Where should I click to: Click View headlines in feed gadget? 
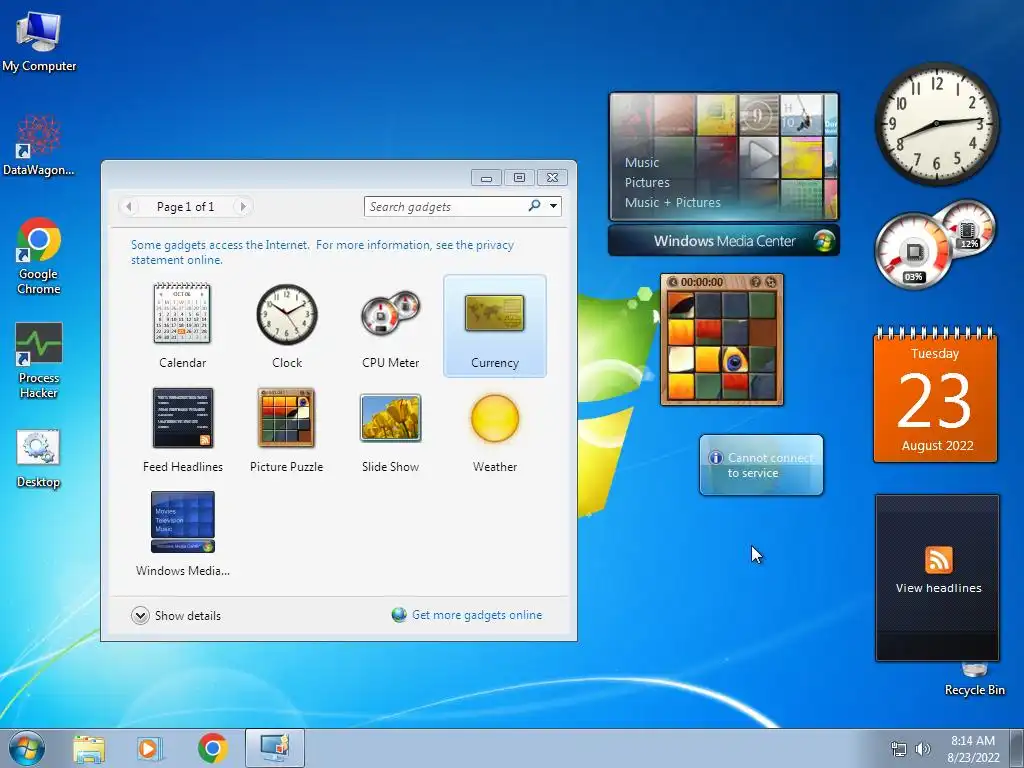pyautogui.click(x=938, y=588)
